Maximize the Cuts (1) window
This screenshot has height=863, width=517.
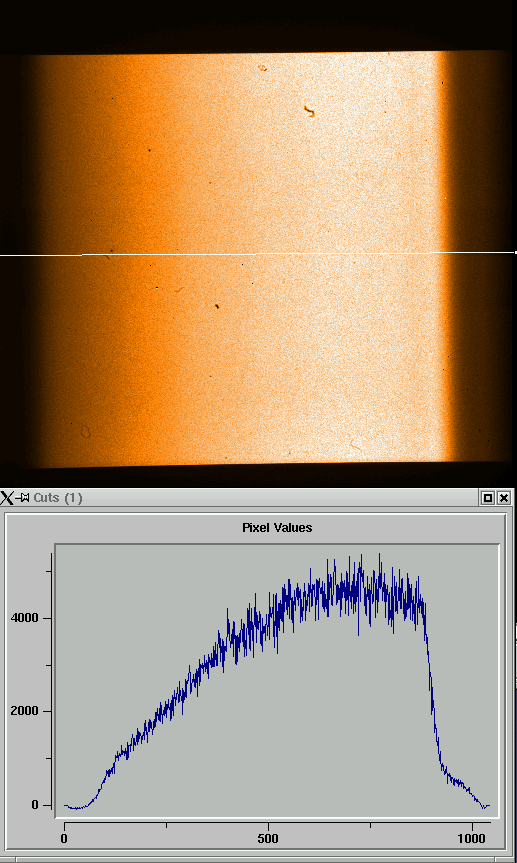(488, 498)
